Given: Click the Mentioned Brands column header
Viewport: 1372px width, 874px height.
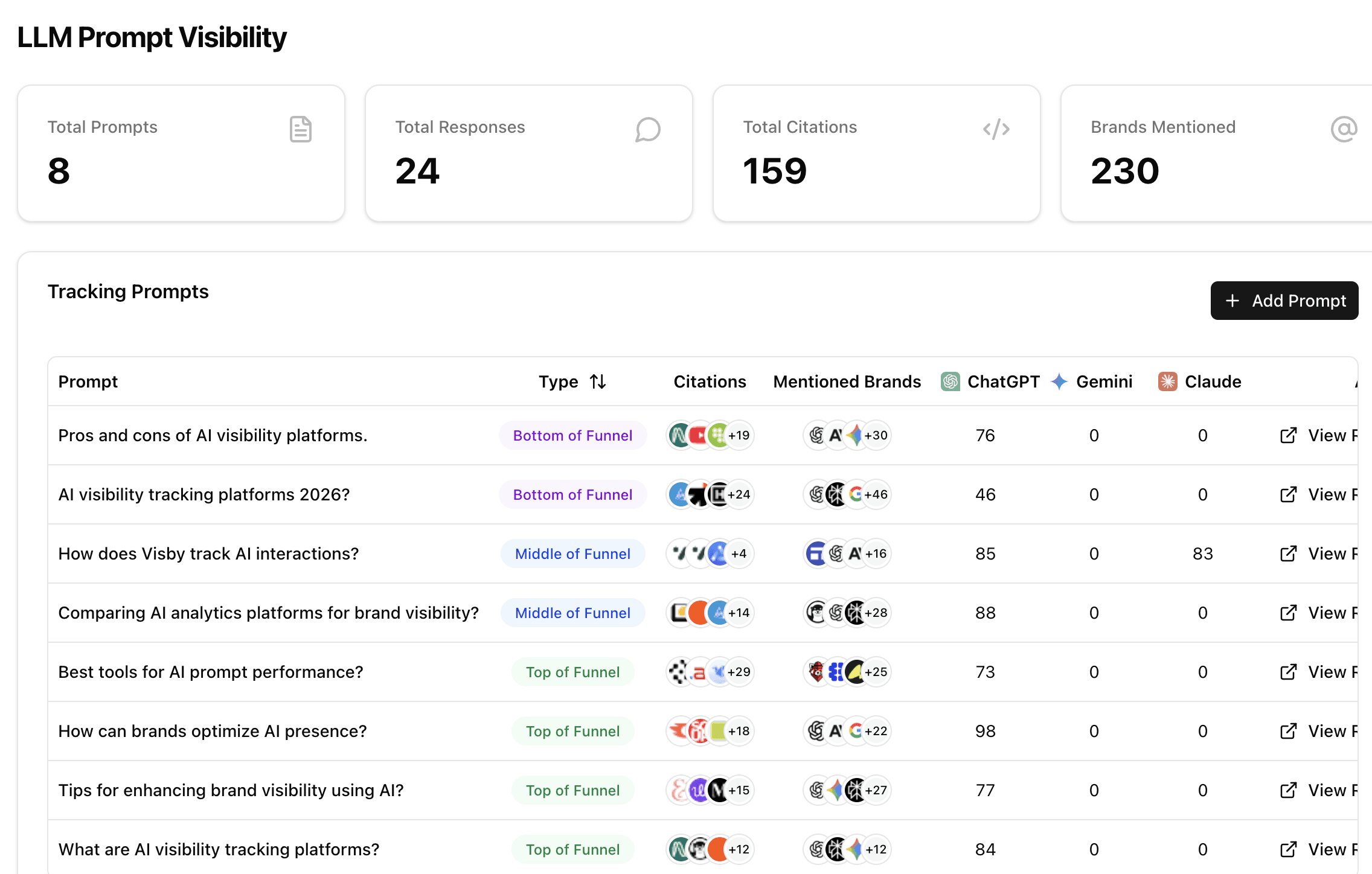Looking at the screenshot, I should 847,381.
